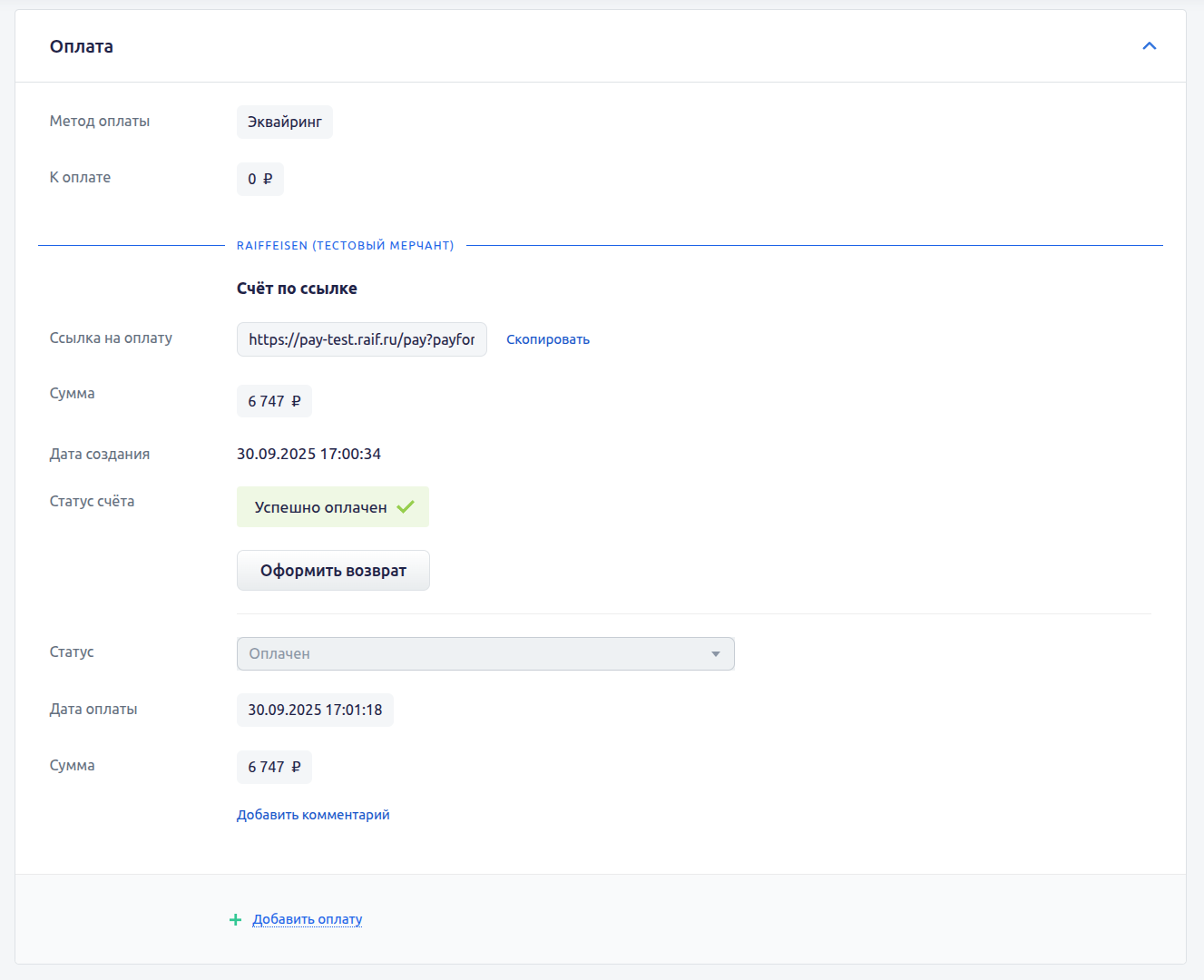Click the creation date 30.09.2025 17:00:34
The image size is (1204, 980).
(x=308, y=454)
